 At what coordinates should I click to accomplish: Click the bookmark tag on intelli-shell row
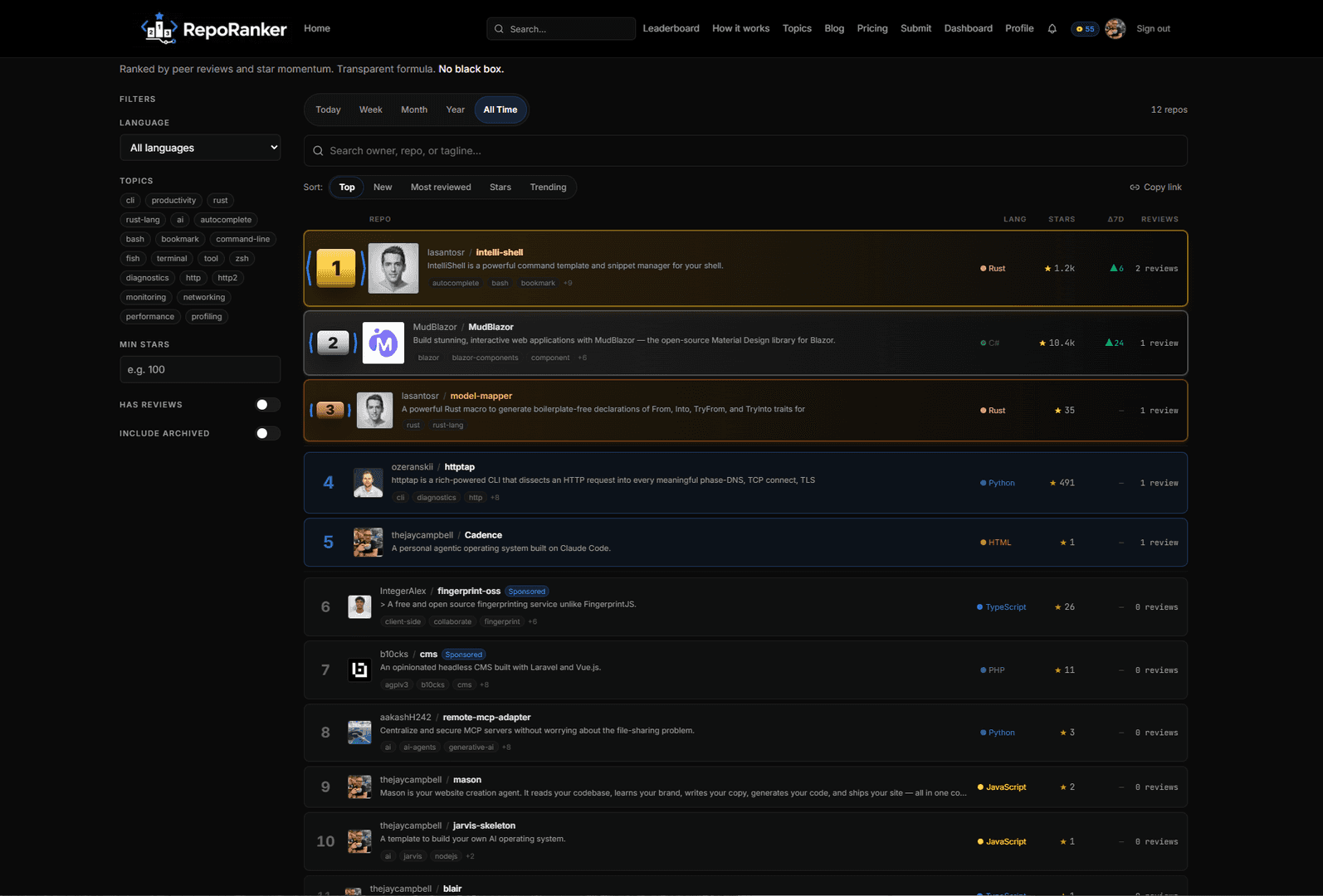pyautogui.click(x=538, y=283)
